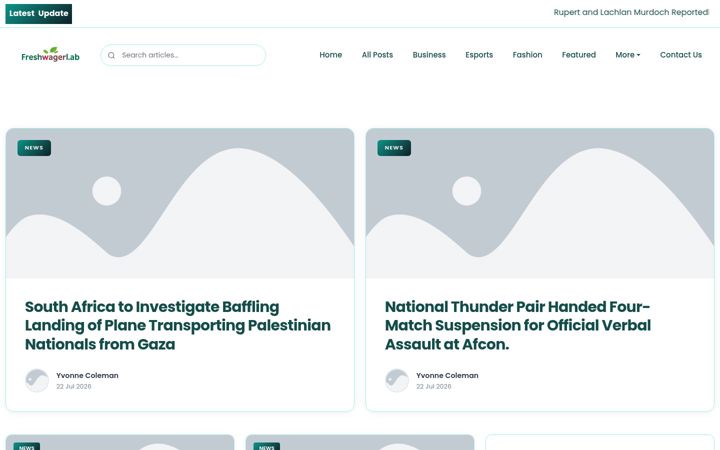
Task: Open the National Thunder suspension article thumbnail
Action: 540,203
